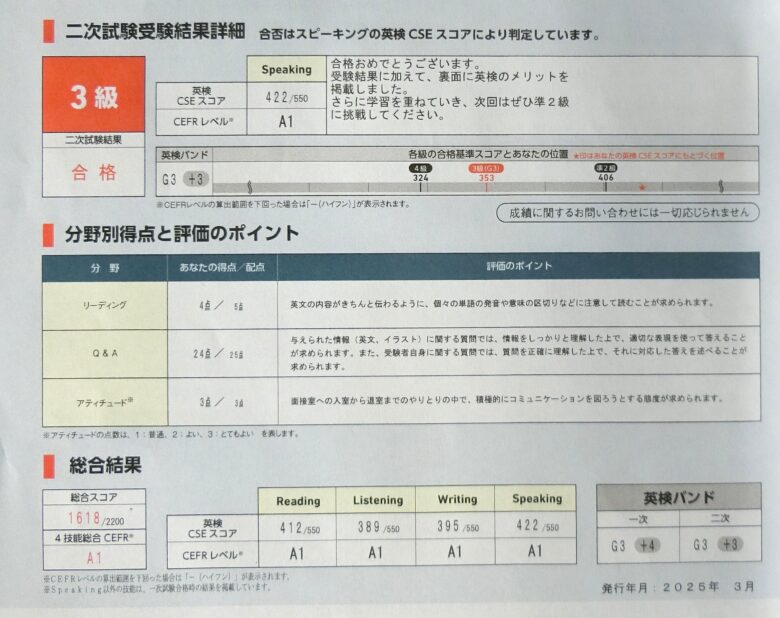The width and height of the screenshot is (780, 618).
Task: Click the Writing score 395
Action: [451, 526]
